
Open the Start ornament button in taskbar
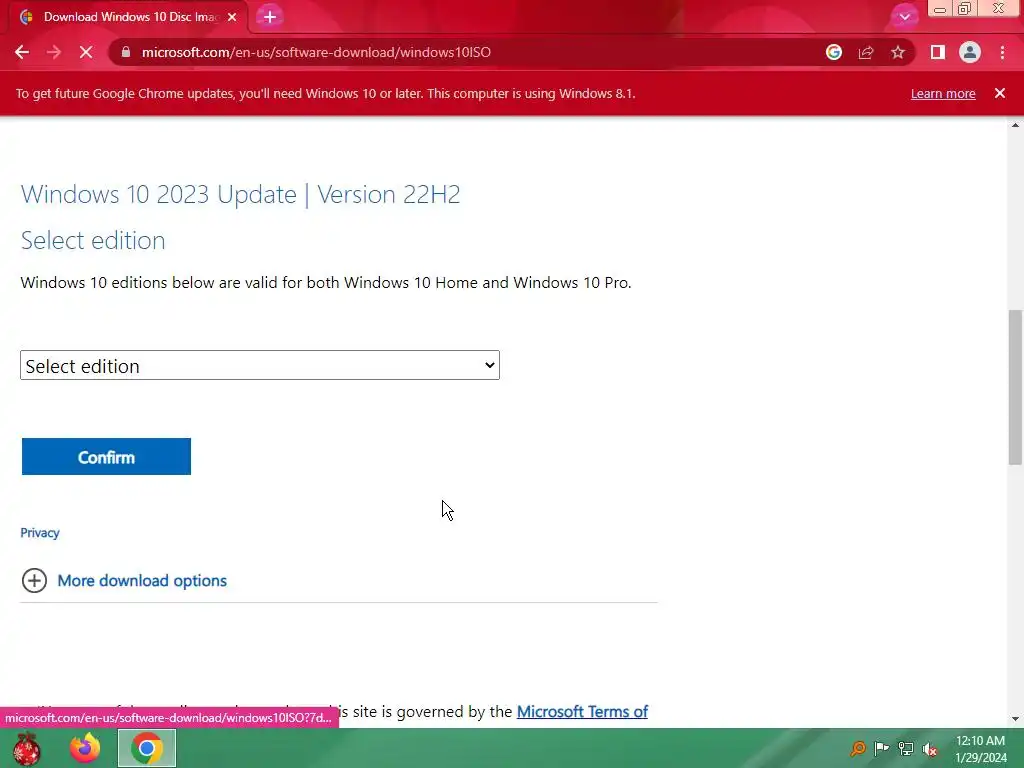click(26, 748)
